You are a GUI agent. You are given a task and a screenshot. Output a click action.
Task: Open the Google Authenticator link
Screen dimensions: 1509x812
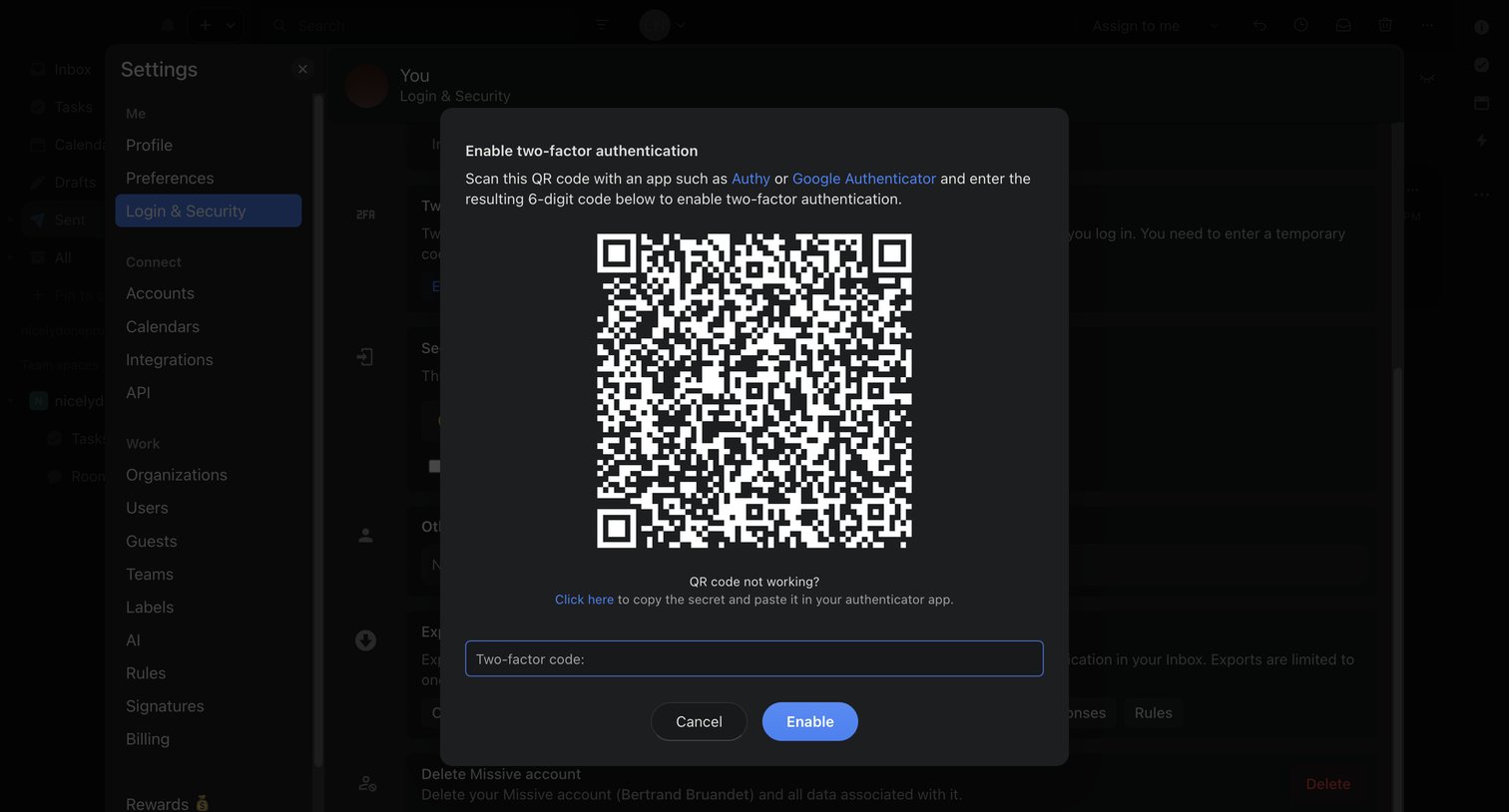[864, 179]
